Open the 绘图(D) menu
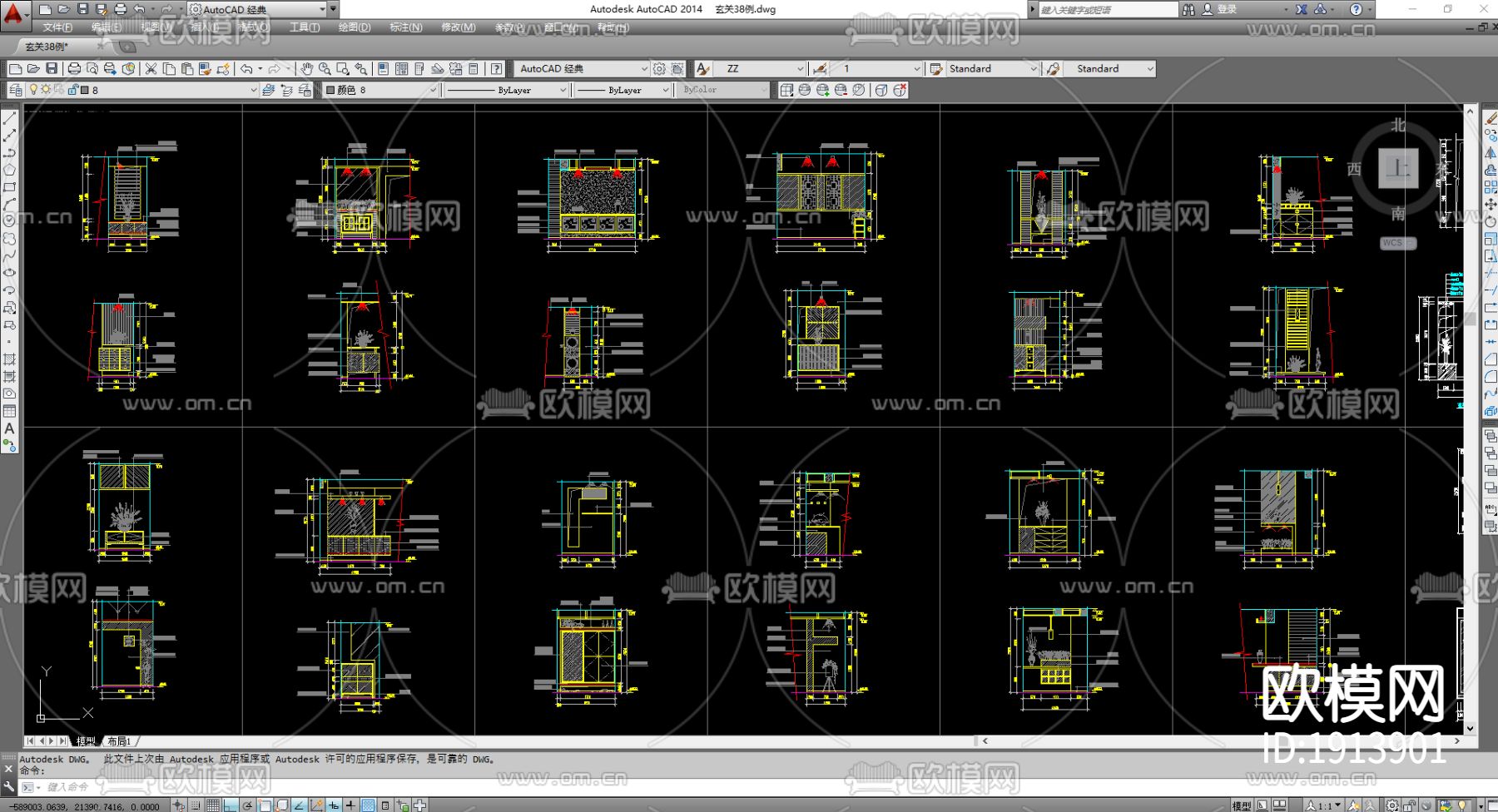This screenshot has width=1498, height=812. coord(354,27)
